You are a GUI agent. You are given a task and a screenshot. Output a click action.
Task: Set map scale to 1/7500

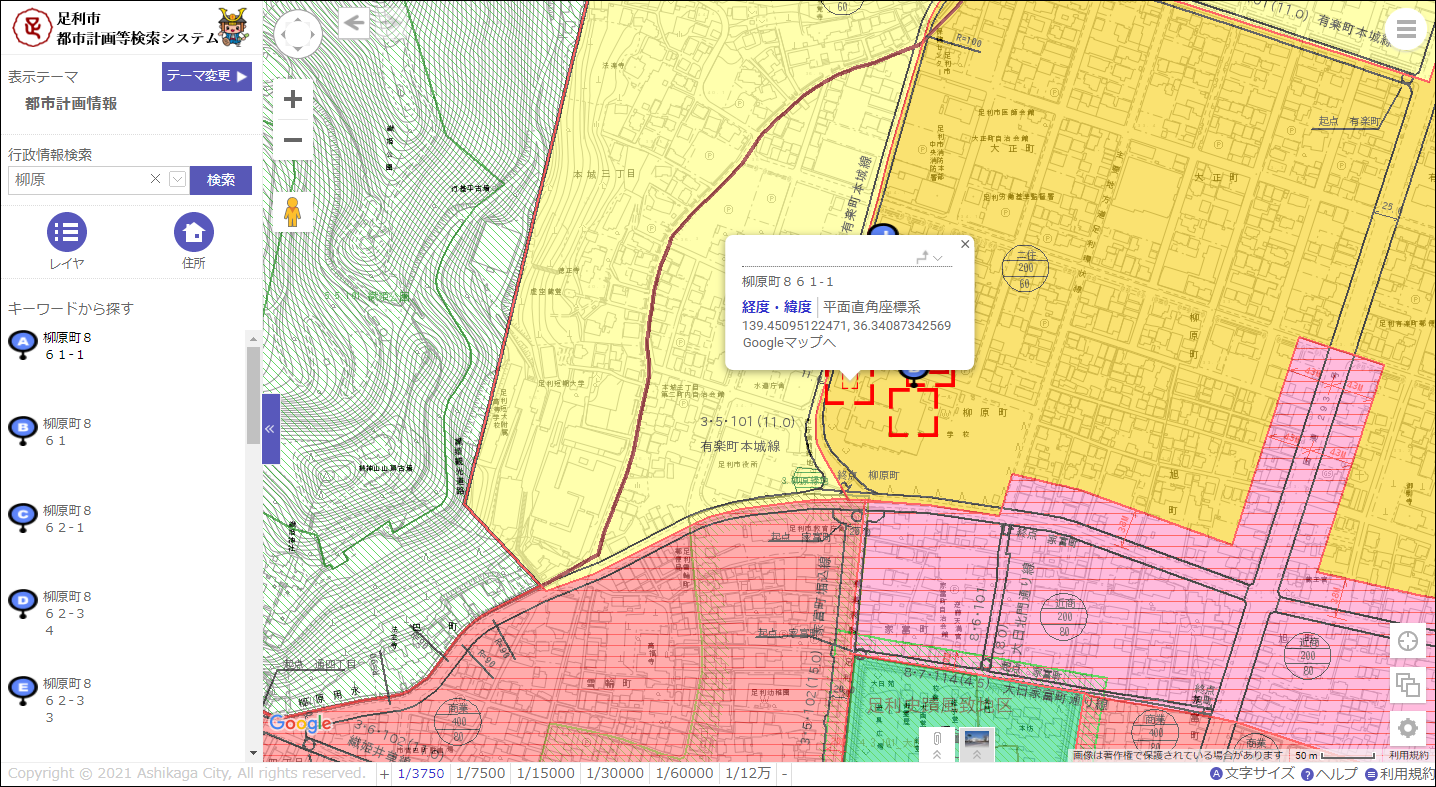pyautogui.click(x=480, y=774)
